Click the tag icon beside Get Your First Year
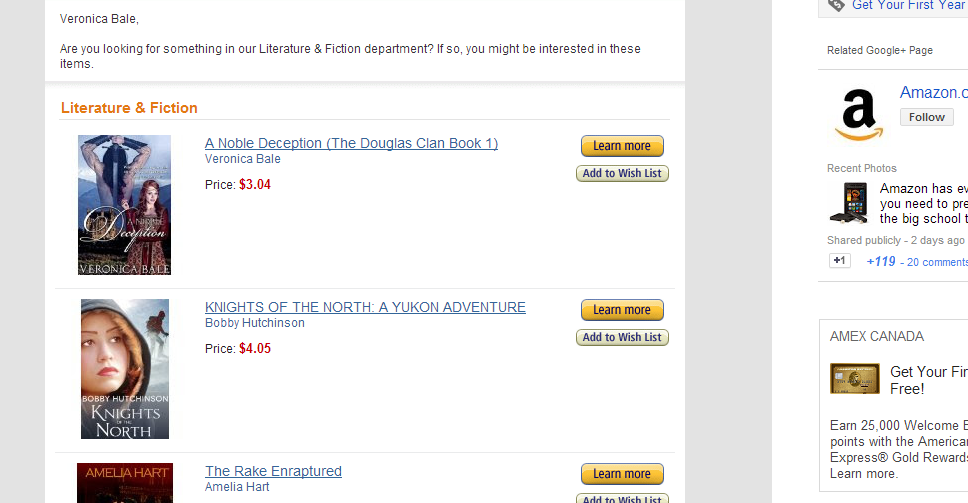 (x=833, y=5)
